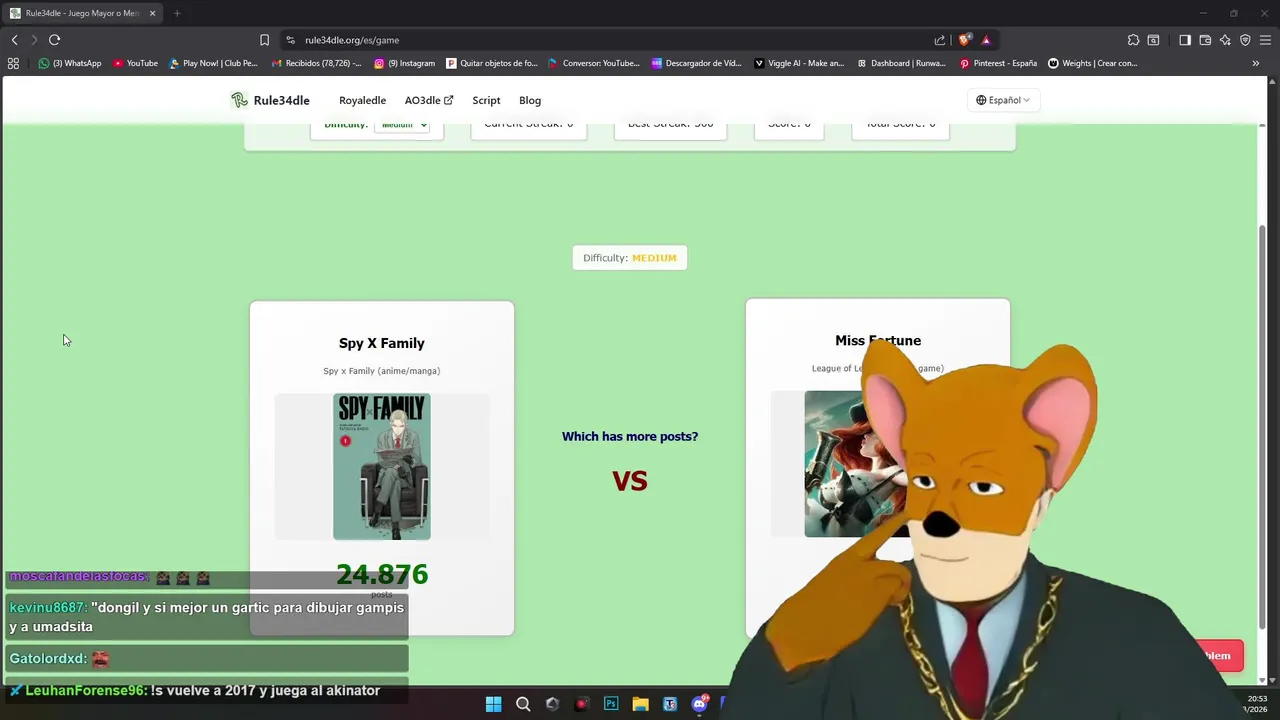Open the Brave VPN shield icon
1280x720 pixels.
point(1245,40)
